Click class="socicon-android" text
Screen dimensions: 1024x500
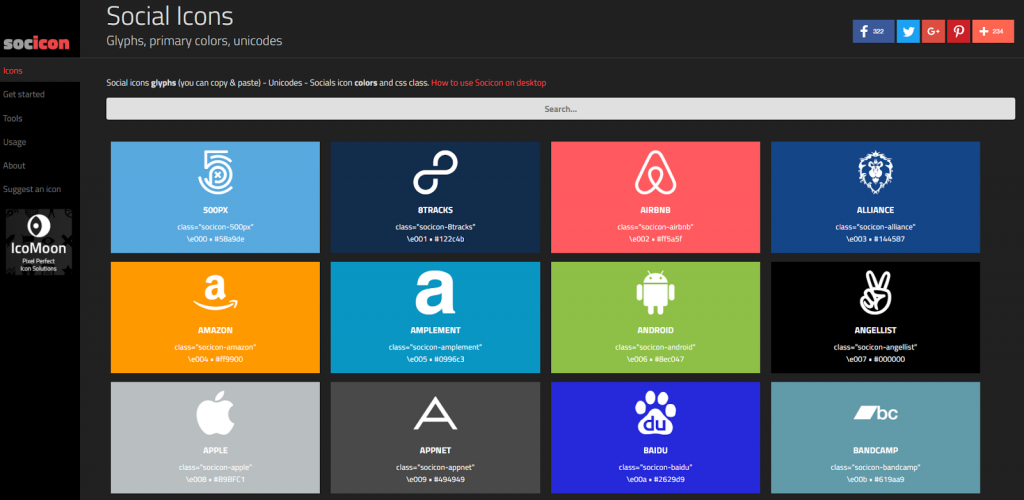655,347
